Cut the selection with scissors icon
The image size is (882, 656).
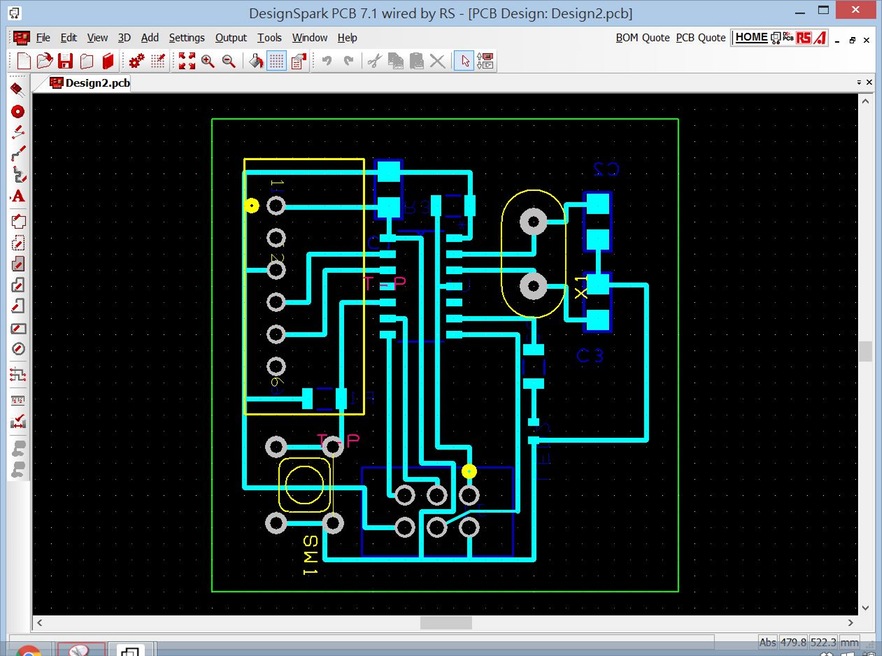(x=375, y=60)
